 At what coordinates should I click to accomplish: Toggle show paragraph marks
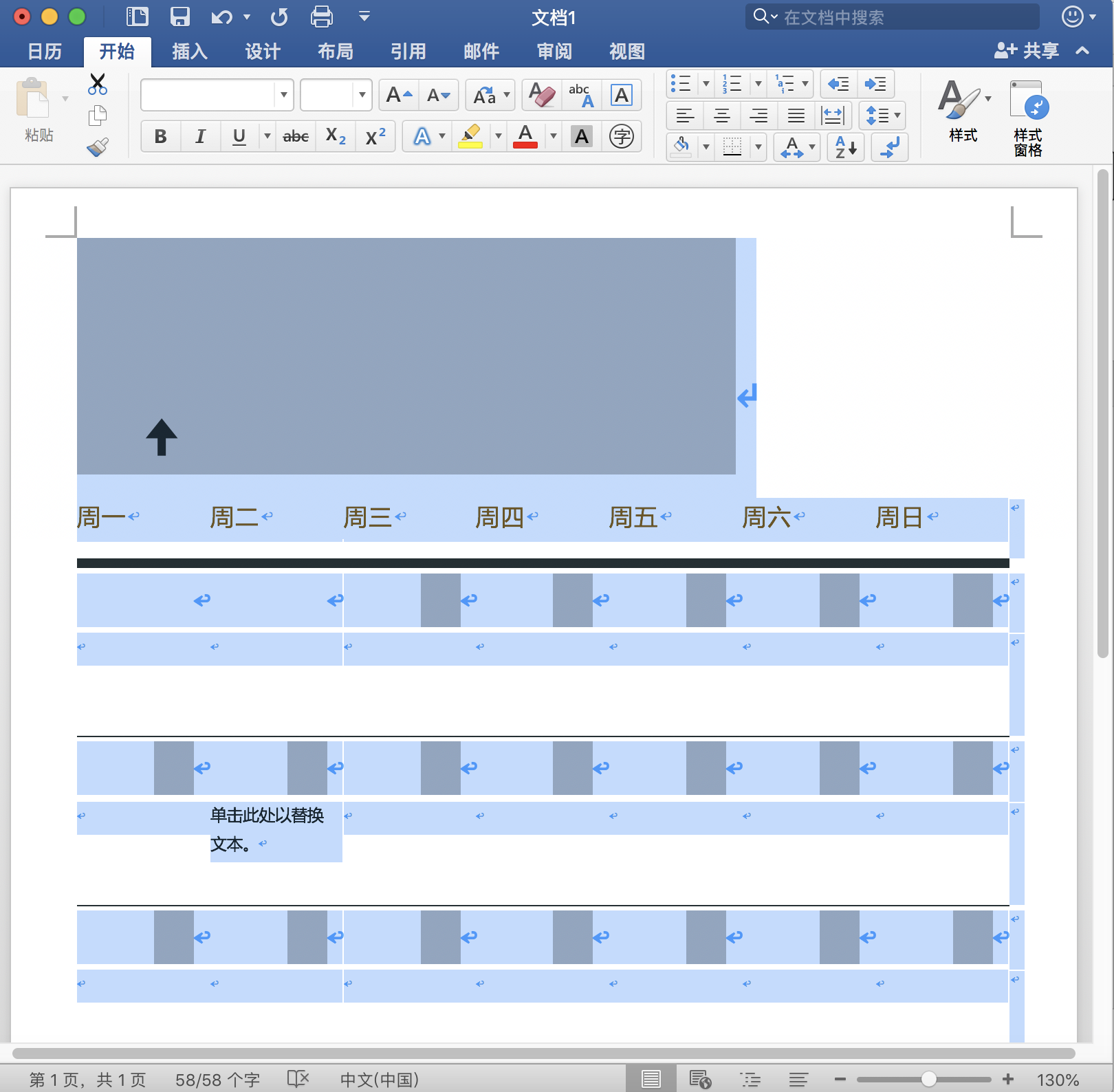coord(890,146)
